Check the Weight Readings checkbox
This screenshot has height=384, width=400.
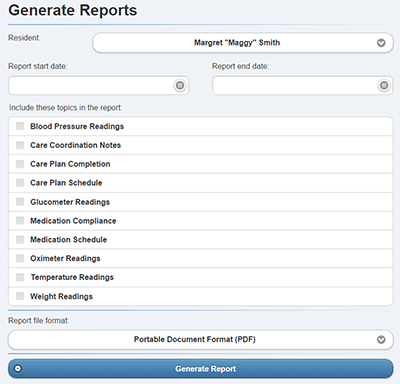tap(20, 296)
